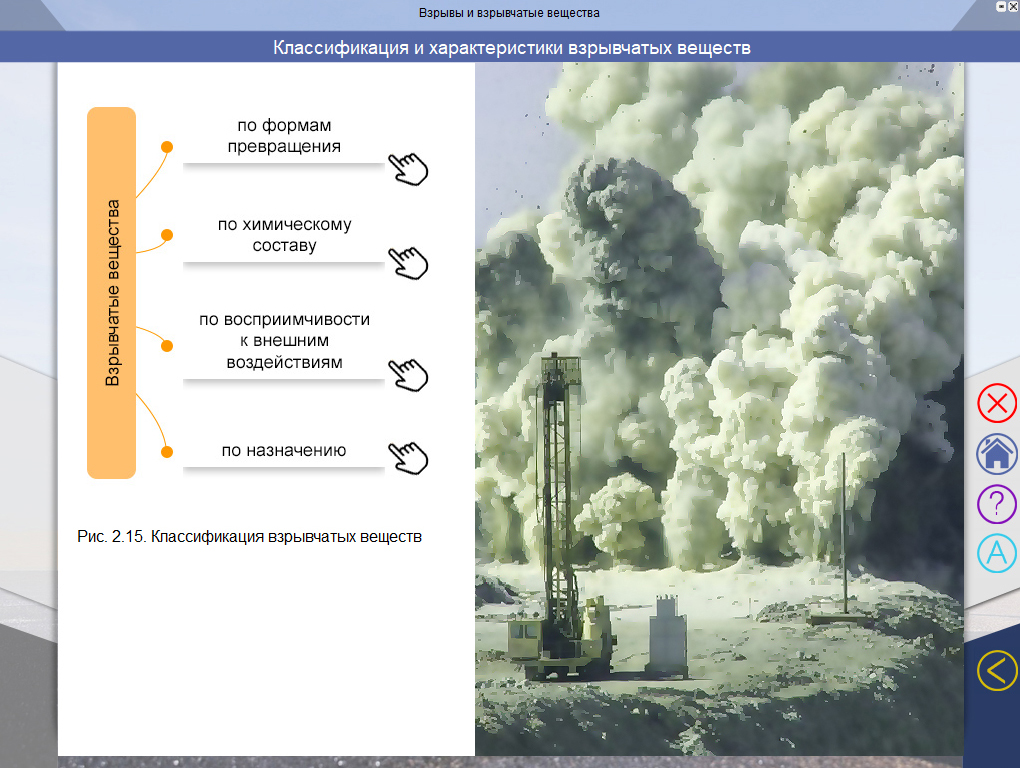Click hand icon beside "по назначению"
This screenshot has height=768, width=1020.
click(x=407, y=457)
